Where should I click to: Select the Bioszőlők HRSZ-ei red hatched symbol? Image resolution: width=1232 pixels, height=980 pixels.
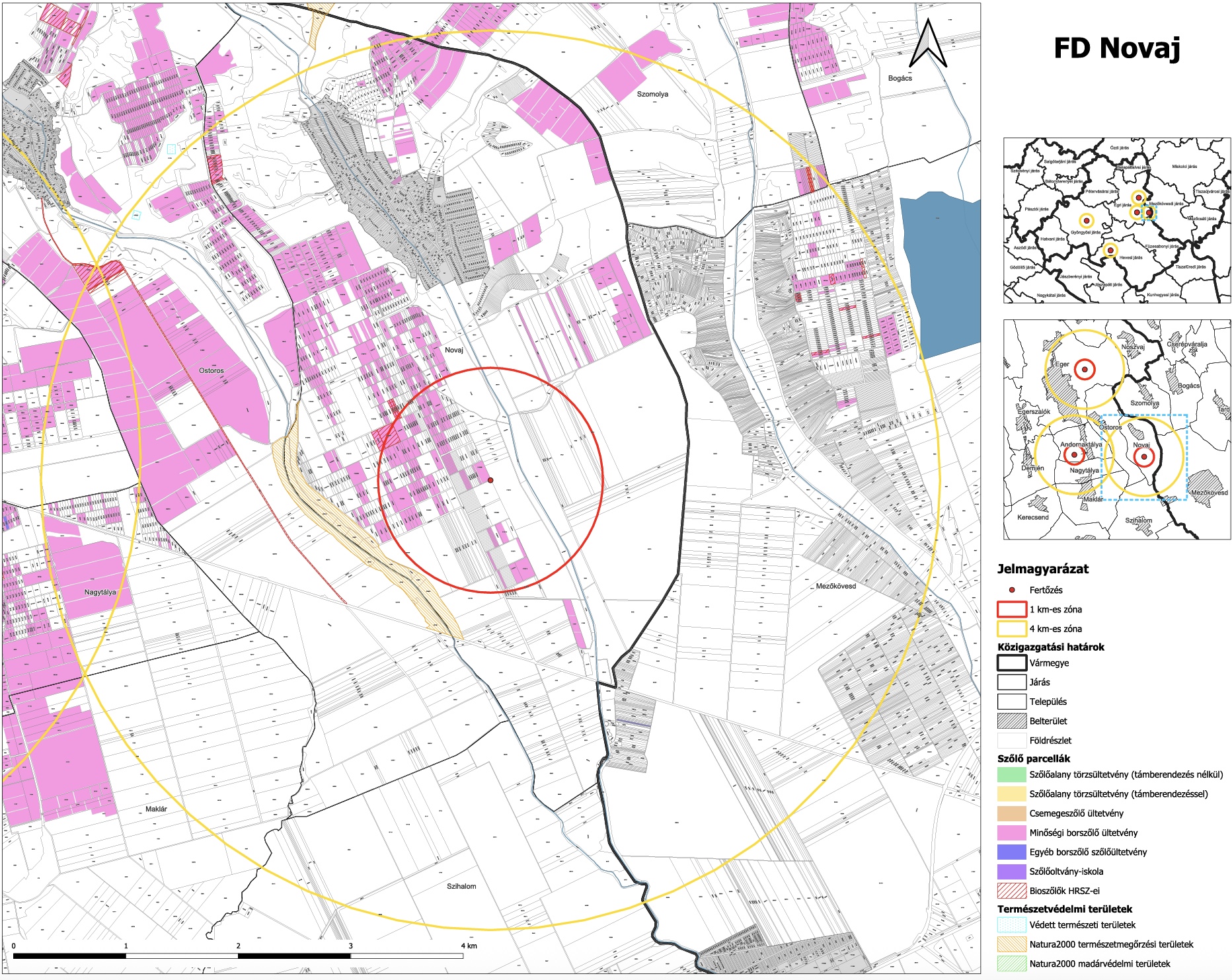(x=1011, y=891)
